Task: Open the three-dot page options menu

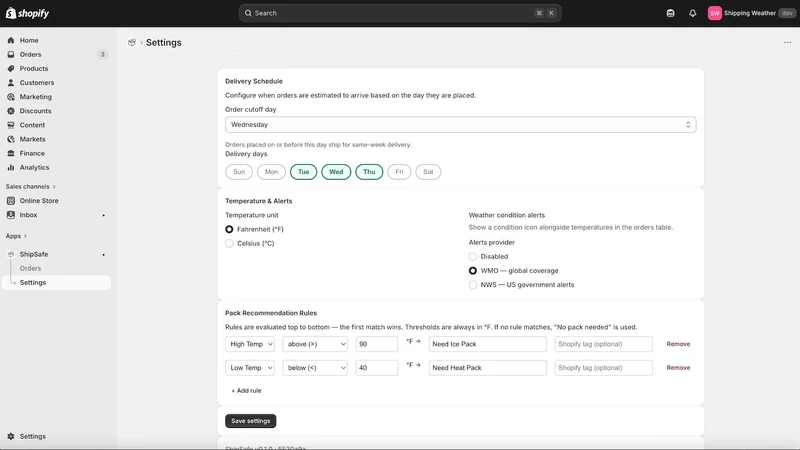Action: click(787, 42)
